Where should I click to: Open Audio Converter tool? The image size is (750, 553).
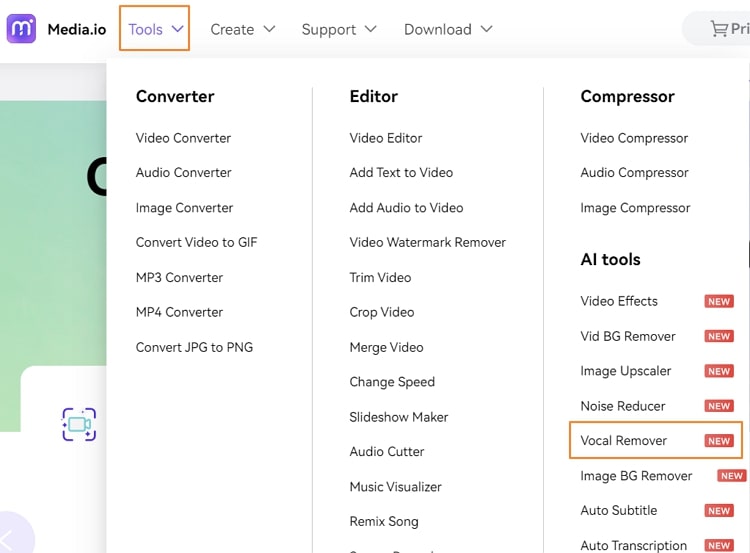[184, 173]
